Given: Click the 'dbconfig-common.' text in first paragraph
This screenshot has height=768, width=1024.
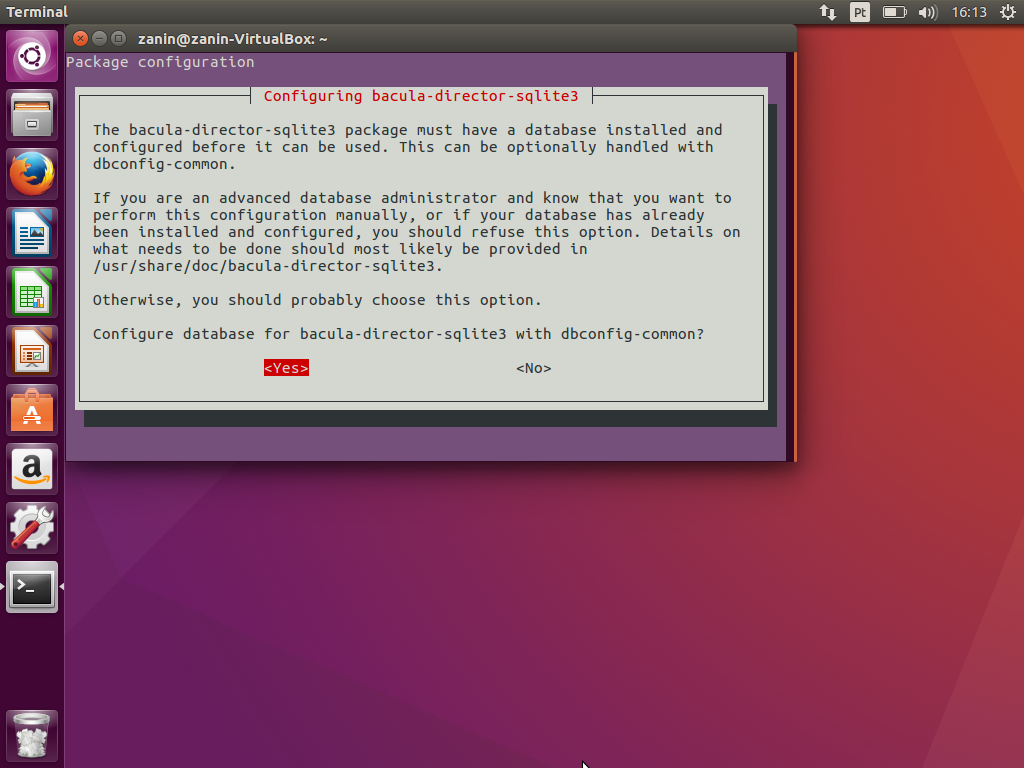Looking at the screenshot, I should pos(164,164).
